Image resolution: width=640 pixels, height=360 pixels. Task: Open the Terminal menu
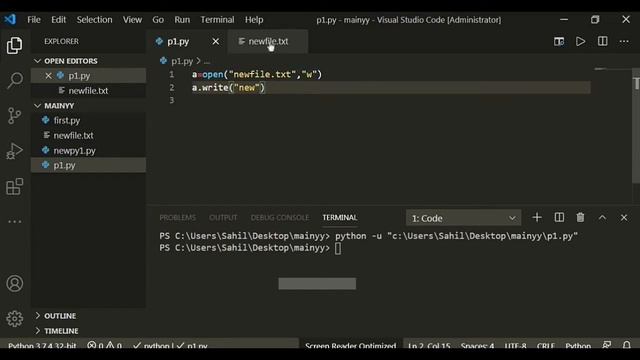[217, 20]
